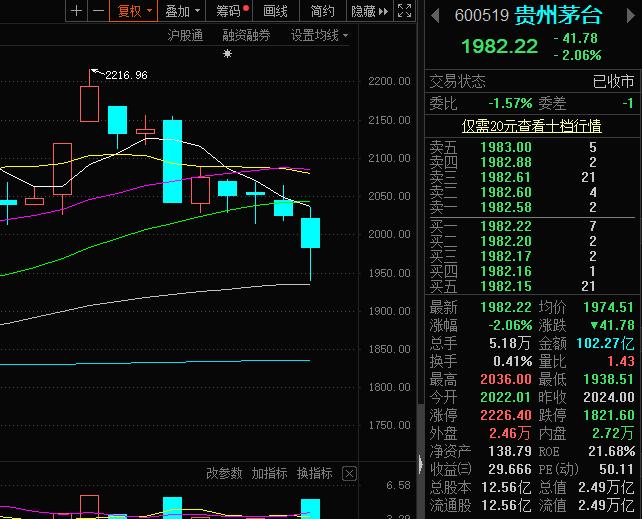The height and width of the screenshot is (519, 642).
Task: Zoom out chart with minus button
Action: (99, 11)
